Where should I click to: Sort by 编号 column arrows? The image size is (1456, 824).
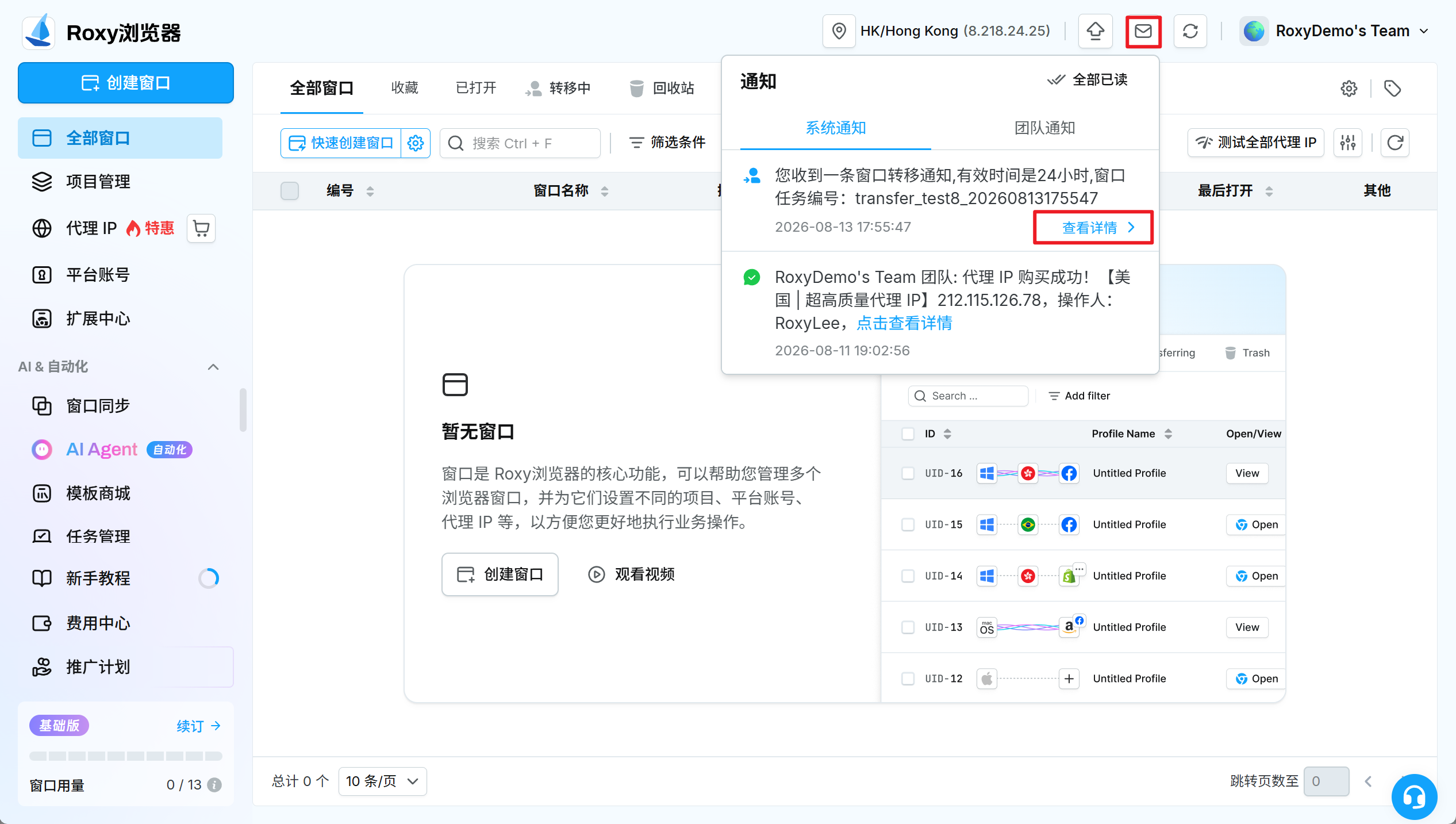pyautogui.click(x=370, y=191)
